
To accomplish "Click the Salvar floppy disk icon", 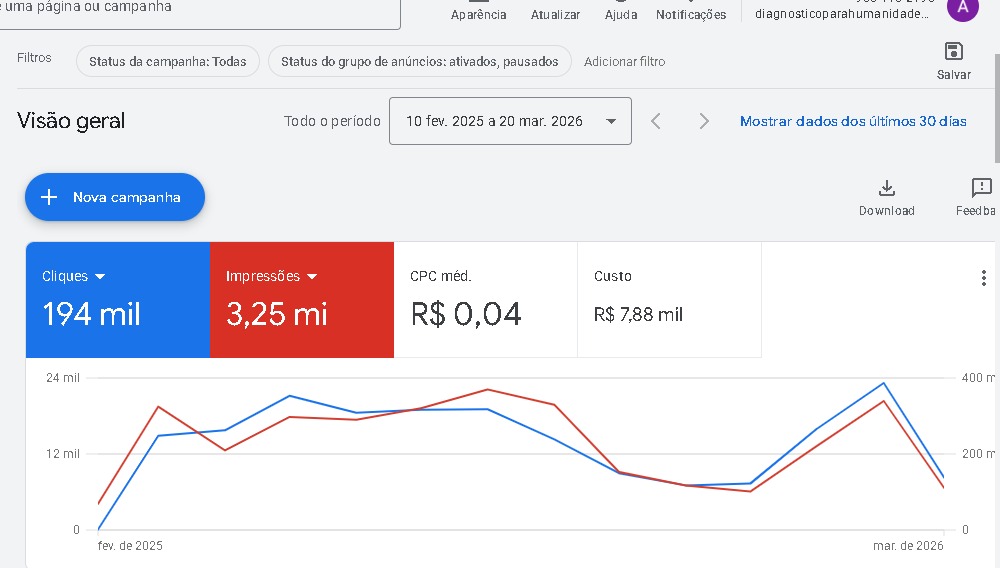I will [x=953, y=52].
